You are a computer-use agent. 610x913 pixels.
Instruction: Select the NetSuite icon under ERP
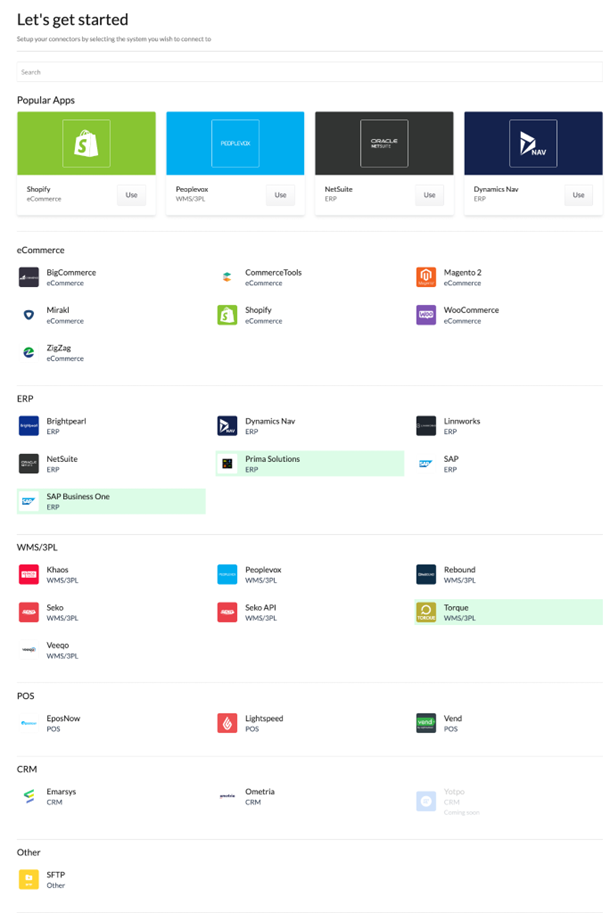click(x=29, y=463)
